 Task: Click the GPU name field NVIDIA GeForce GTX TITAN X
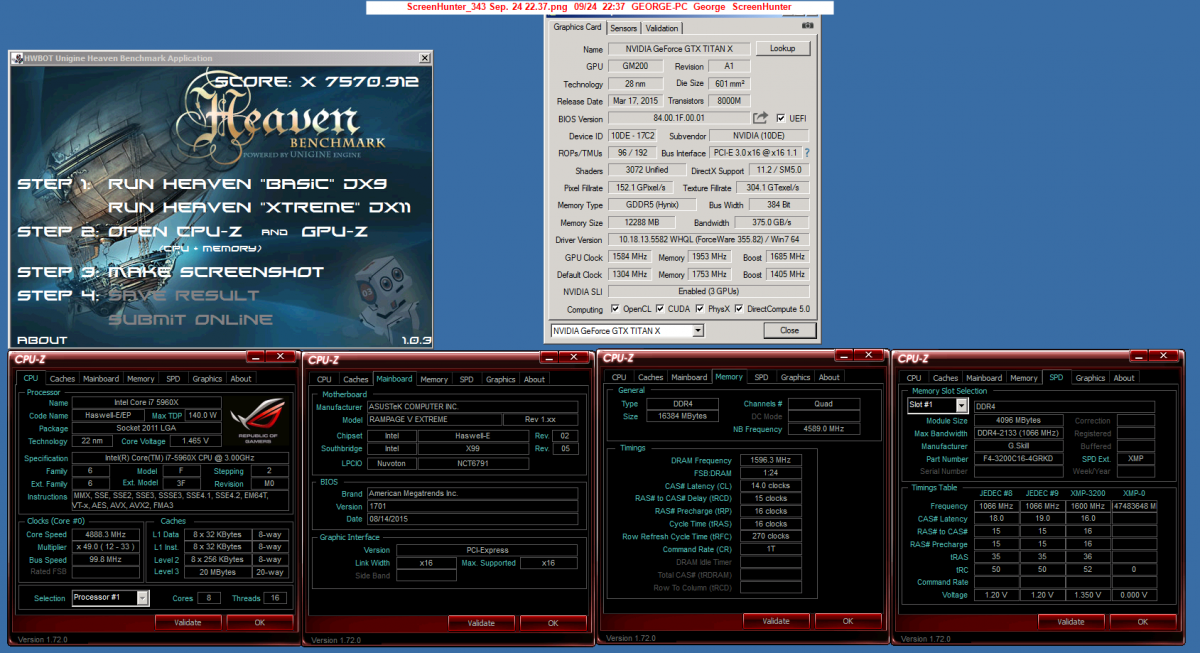[x=677, y=49]
